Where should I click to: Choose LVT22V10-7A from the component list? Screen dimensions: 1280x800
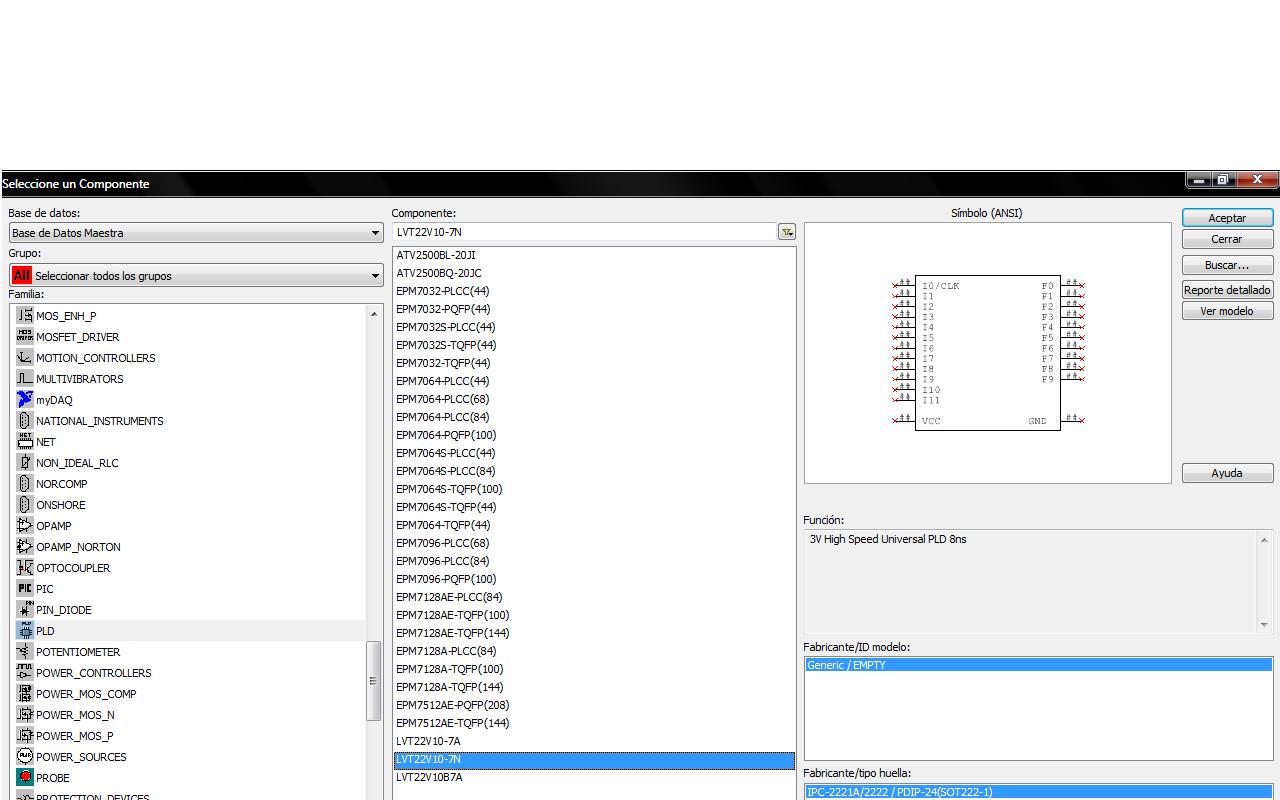click(428, 741)
